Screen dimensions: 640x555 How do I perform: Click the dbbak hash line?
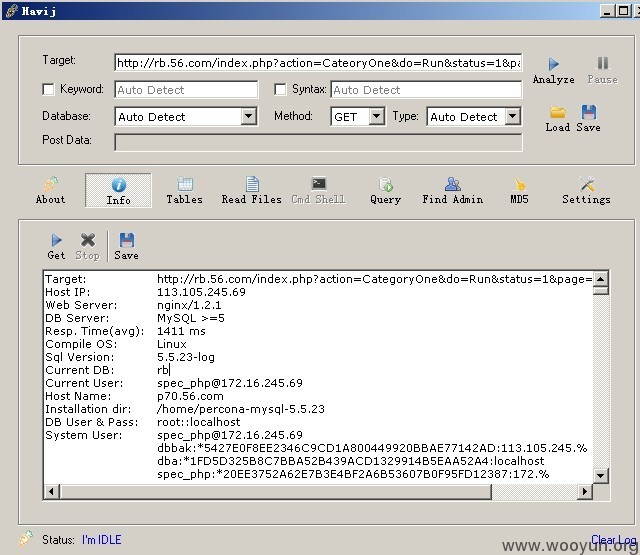[x=372, y=448]
